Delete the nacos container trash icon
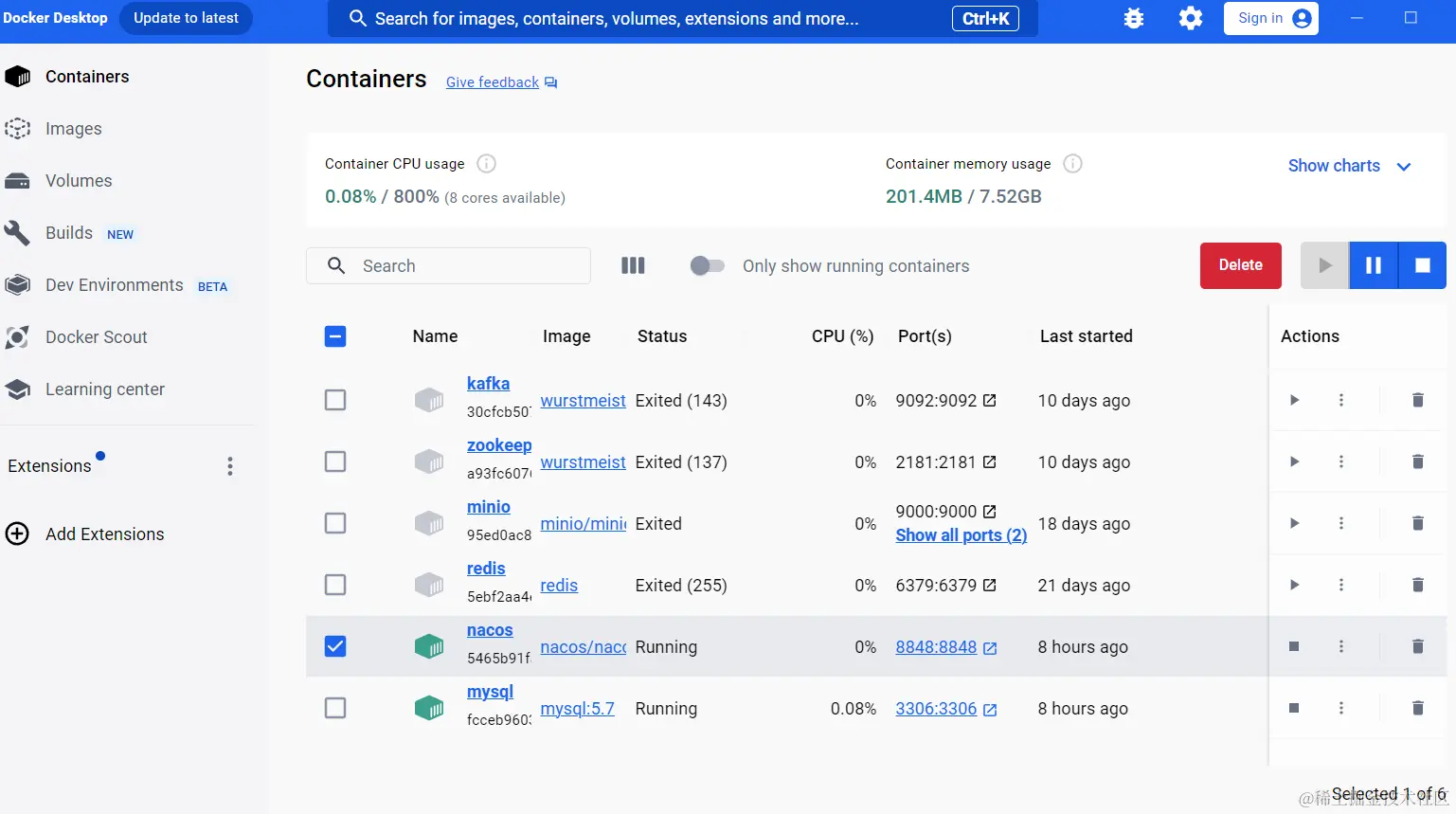The image size is (1456, 814). pyautogui.click(x=1417, y=646)
